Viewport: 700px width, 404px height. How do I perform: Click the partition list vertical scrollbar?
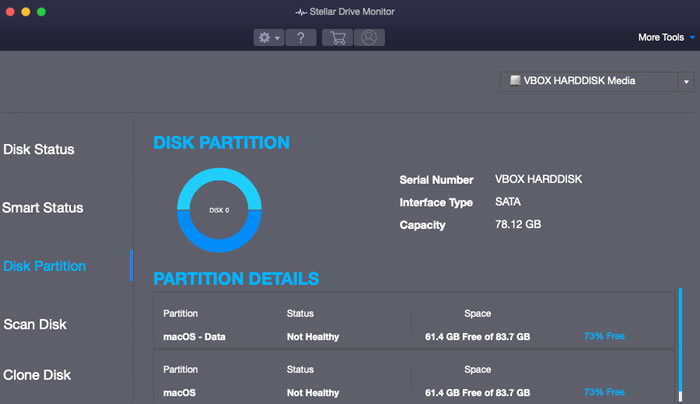click(680, 344)
